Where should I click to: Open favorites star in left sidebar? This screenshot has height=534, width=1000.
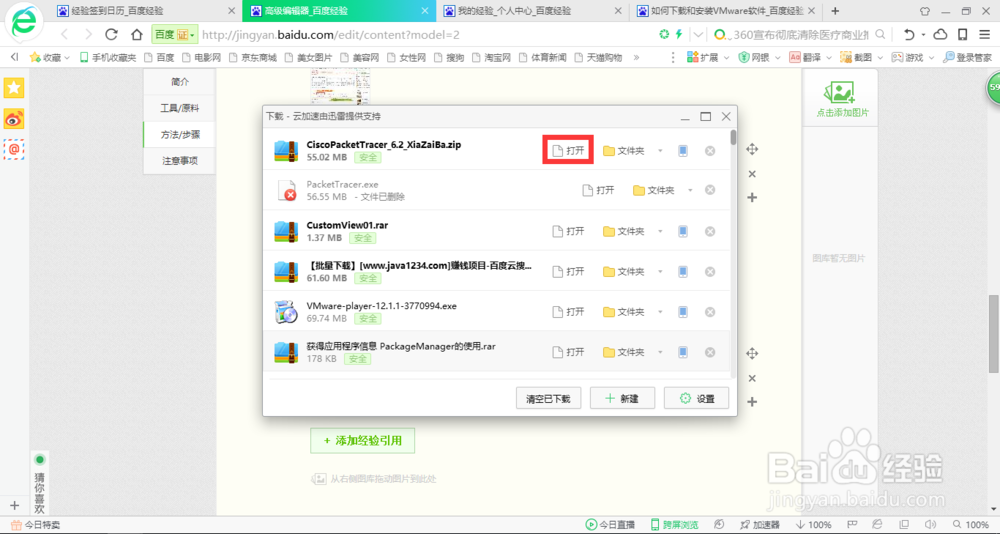tap(14, 88)
